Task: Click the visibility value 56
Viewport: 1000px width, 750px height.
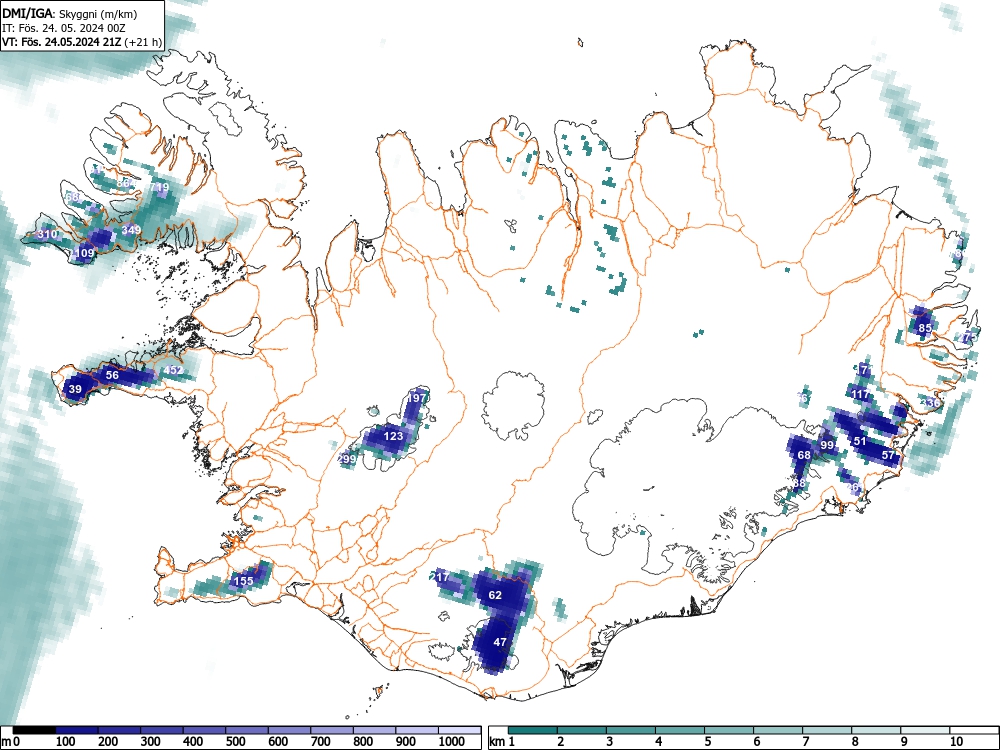Action: (x=112, y=375)
